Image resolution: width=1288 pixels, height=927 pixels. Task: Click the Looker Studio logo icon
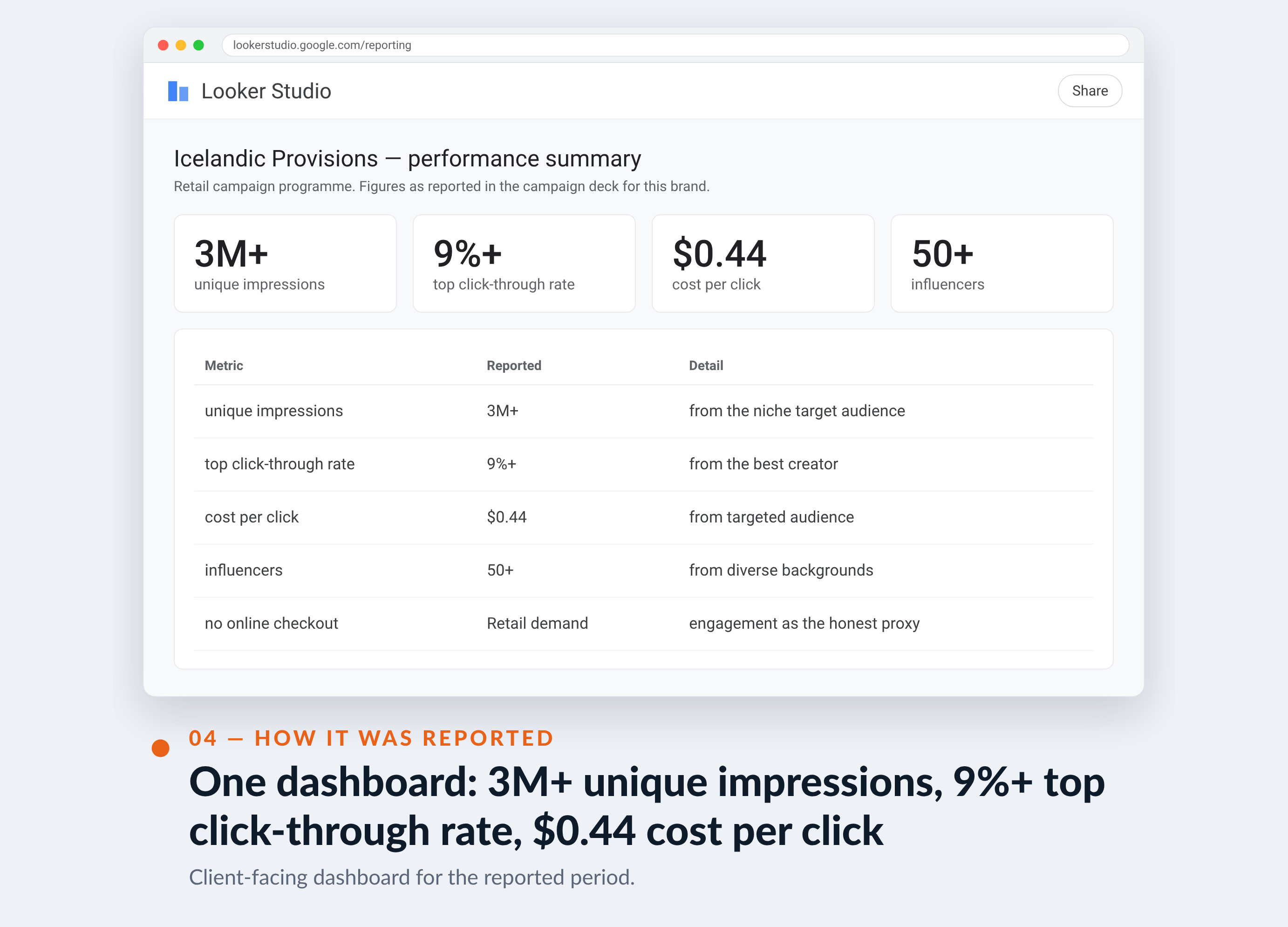178,91
